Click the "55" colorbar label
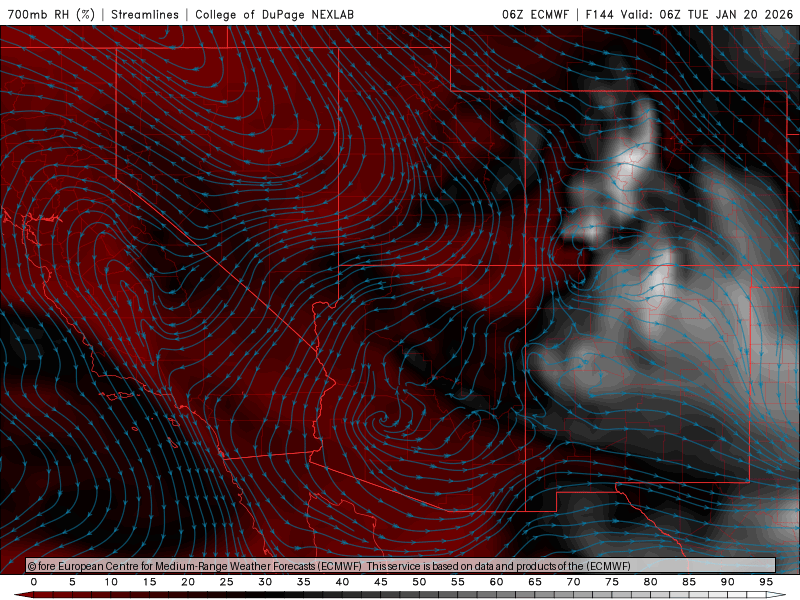Image resolution: width=800 pixels, height=600 pixels. coord(458,582)
